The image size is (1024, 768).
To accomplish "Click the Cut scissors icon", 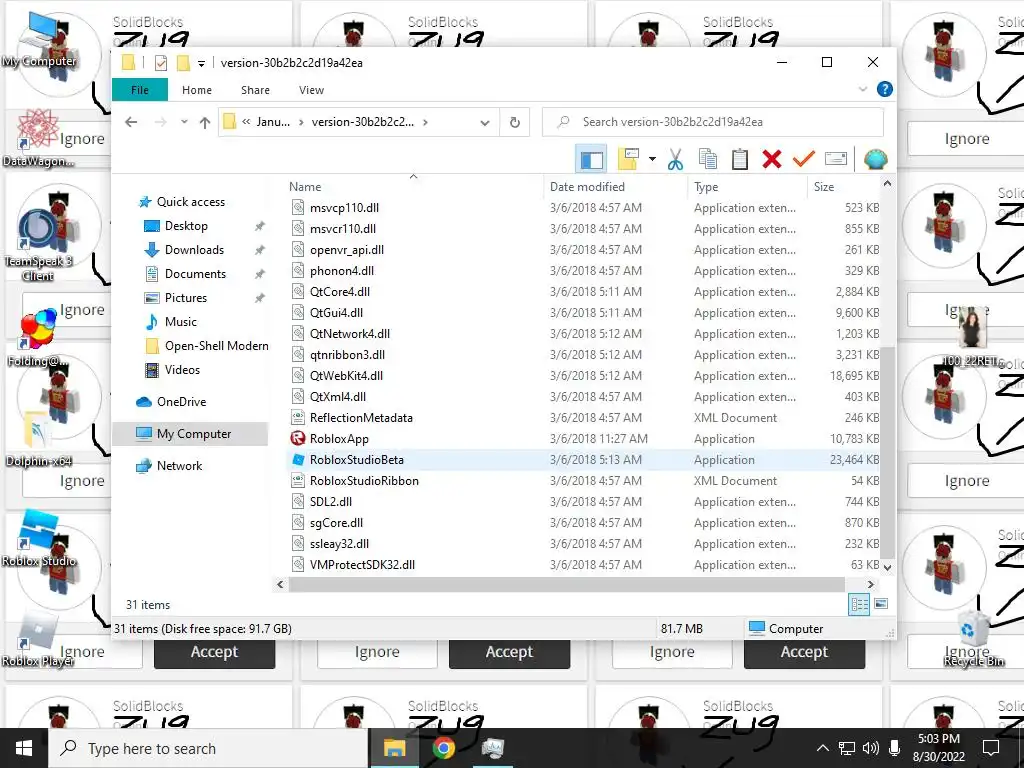I will pos(675,159).
